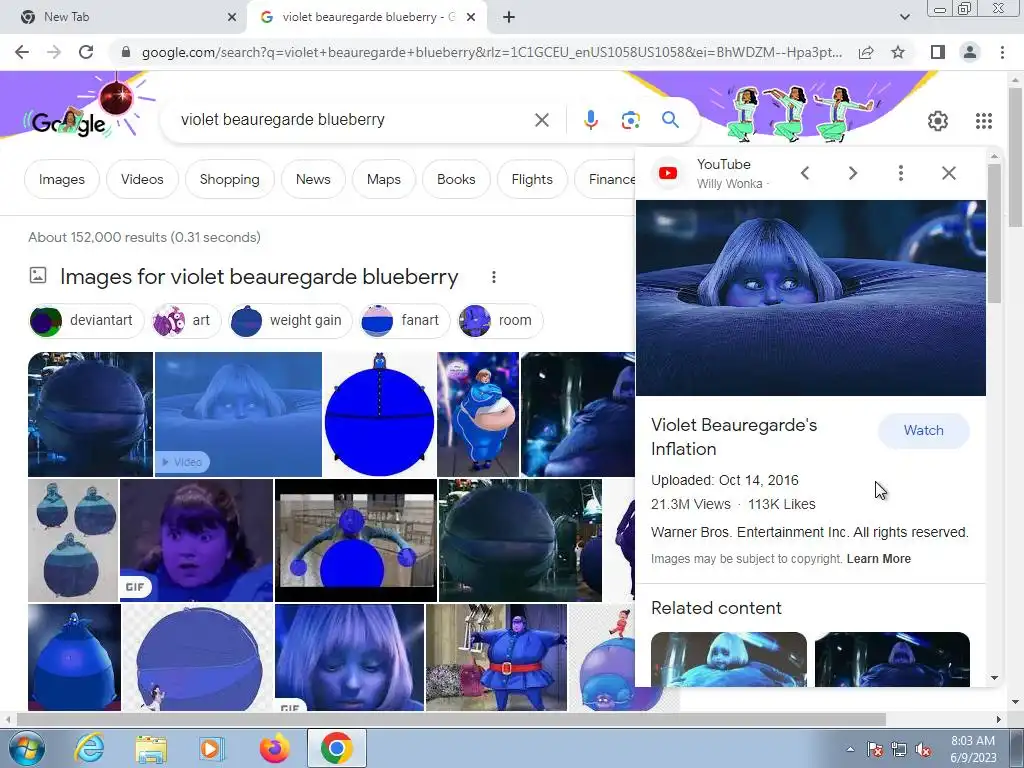Click the address bar URL

tap(491, 52)
